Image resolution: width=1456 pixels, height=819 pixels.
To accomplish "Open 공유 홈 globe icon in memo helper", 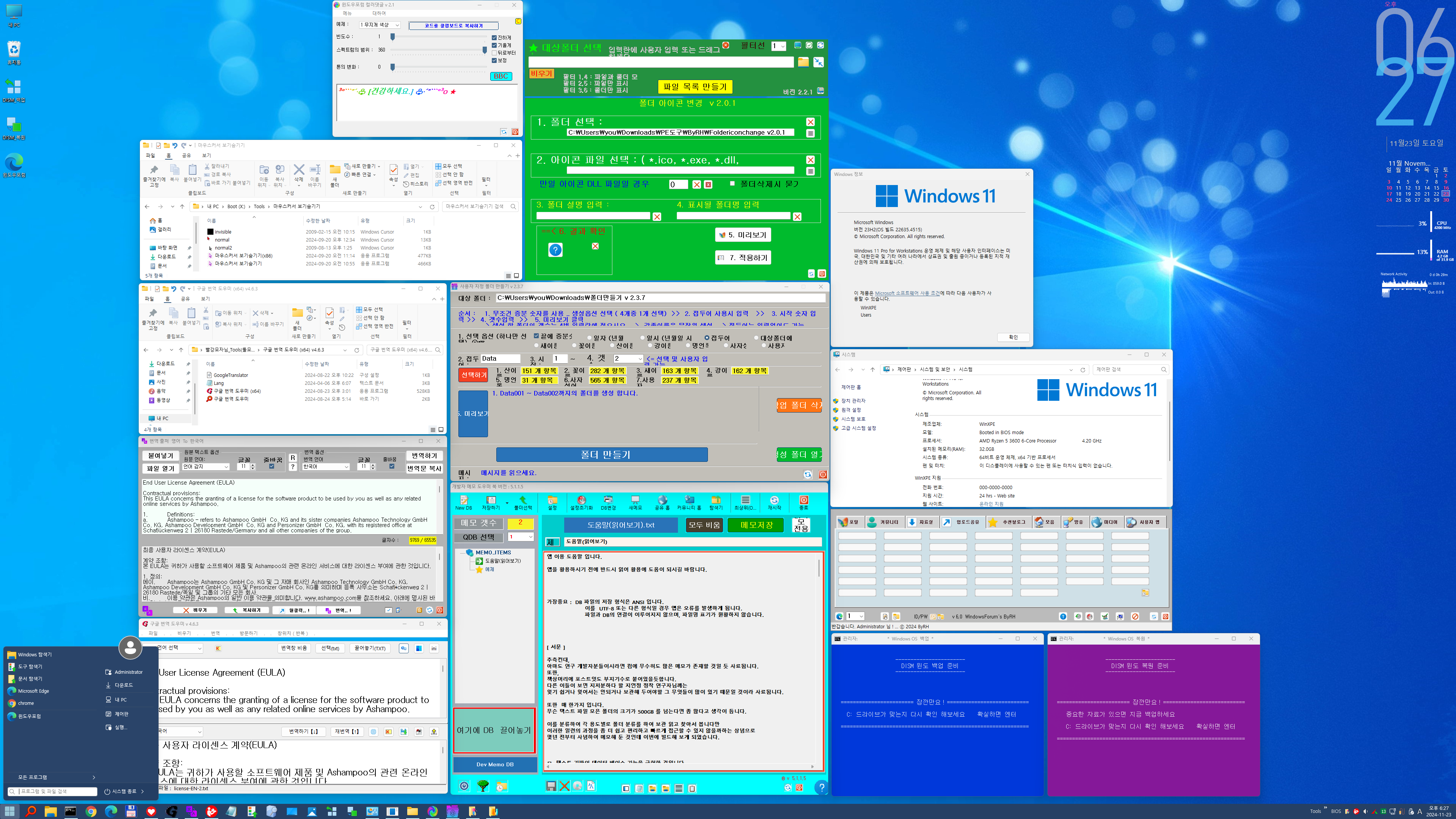I will pos(662,502).
